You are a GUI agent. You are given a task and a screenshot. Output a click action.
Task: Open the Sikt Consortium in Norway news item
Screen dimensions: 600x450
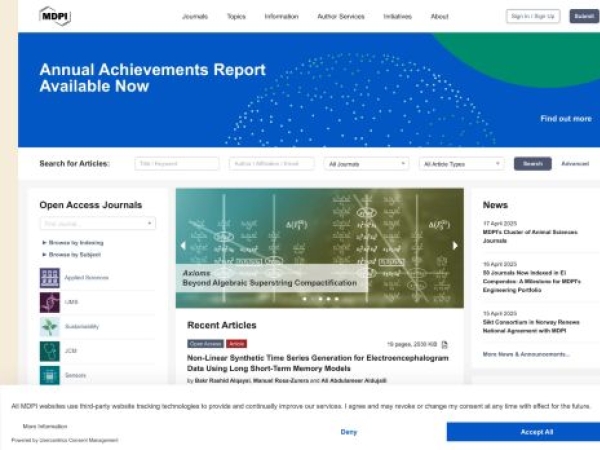[531, 326]
